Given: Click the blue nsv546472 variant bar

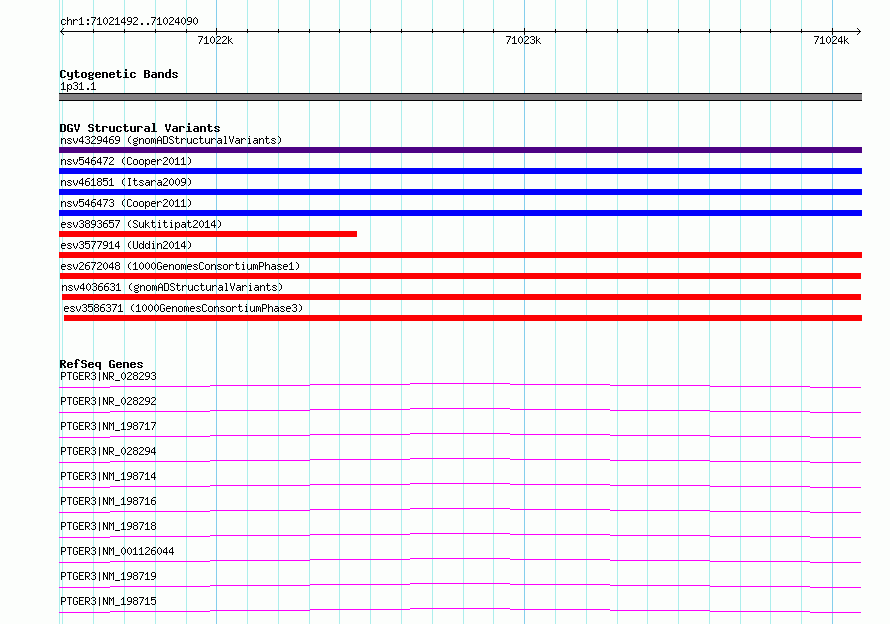Looking at the screenshot, I should tap(460, 171).
